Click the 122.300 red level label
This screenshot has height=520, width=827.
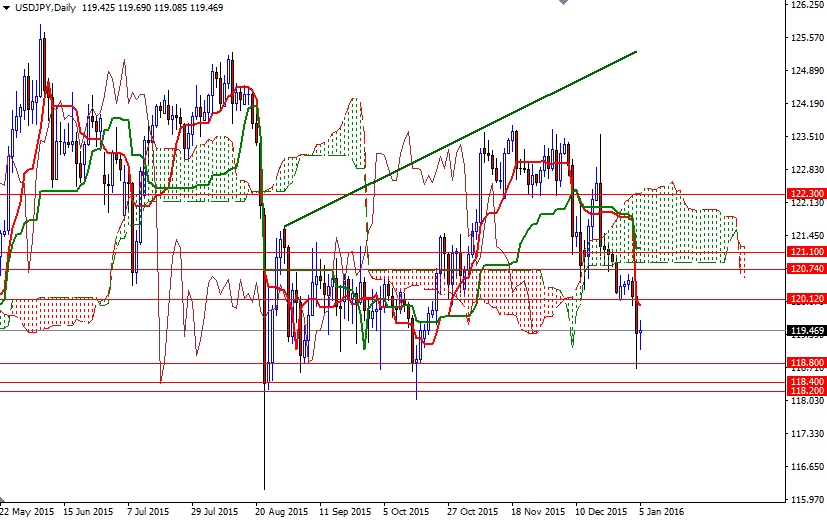tap(806, 194)
